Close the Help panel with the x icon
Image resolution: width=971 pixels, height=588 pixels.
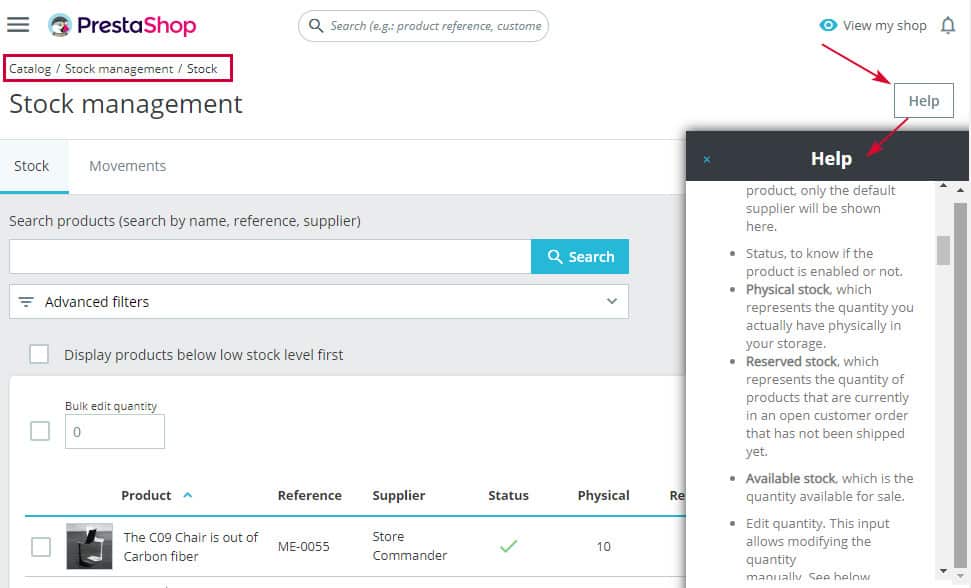pyautogui.click(x=707, y=159)
